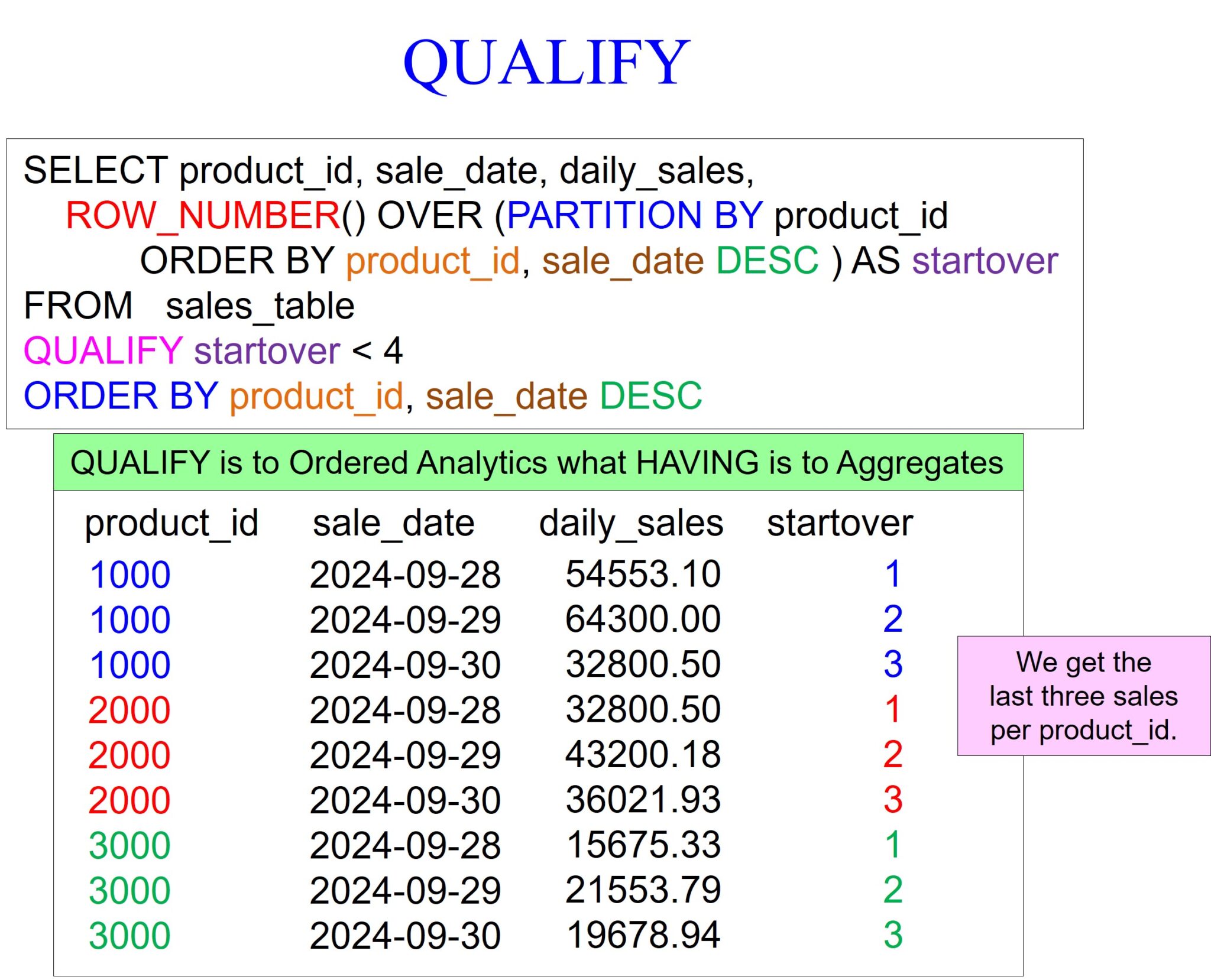Click daily sales value 54553.10
The image size is (1211, 980).
pyautogui.click(x=643, y=574)
